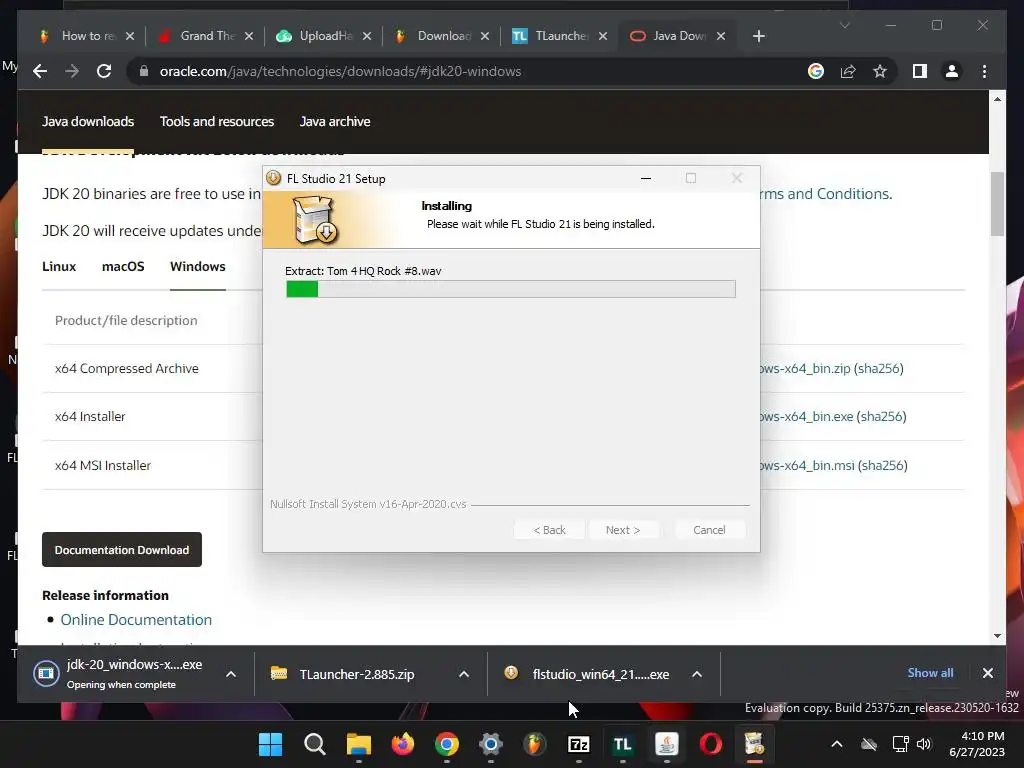Click the FL Studio Setup title bar icon
Image resolution: width=1024 pixels, height=768 pixels.
pyautogui.click(x=274, y=178)
